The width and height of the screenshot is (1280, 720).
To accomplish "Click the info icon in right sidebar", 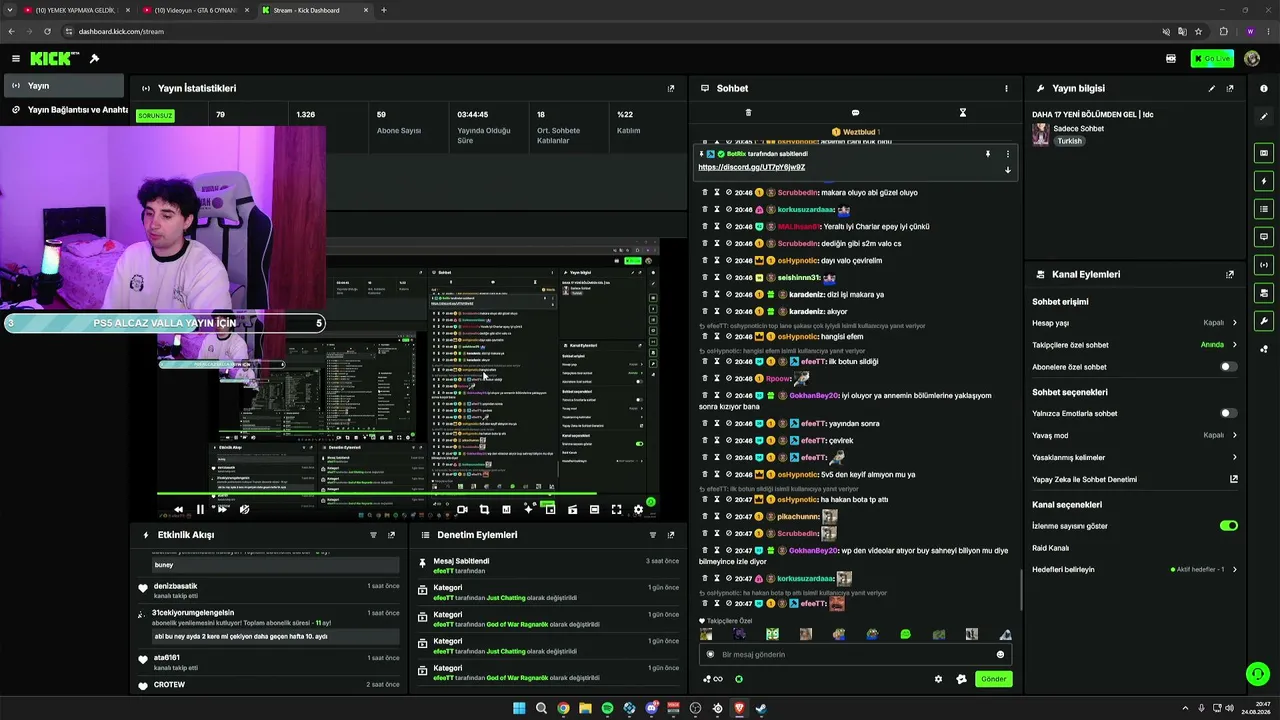I will (x=1264, y=88).
